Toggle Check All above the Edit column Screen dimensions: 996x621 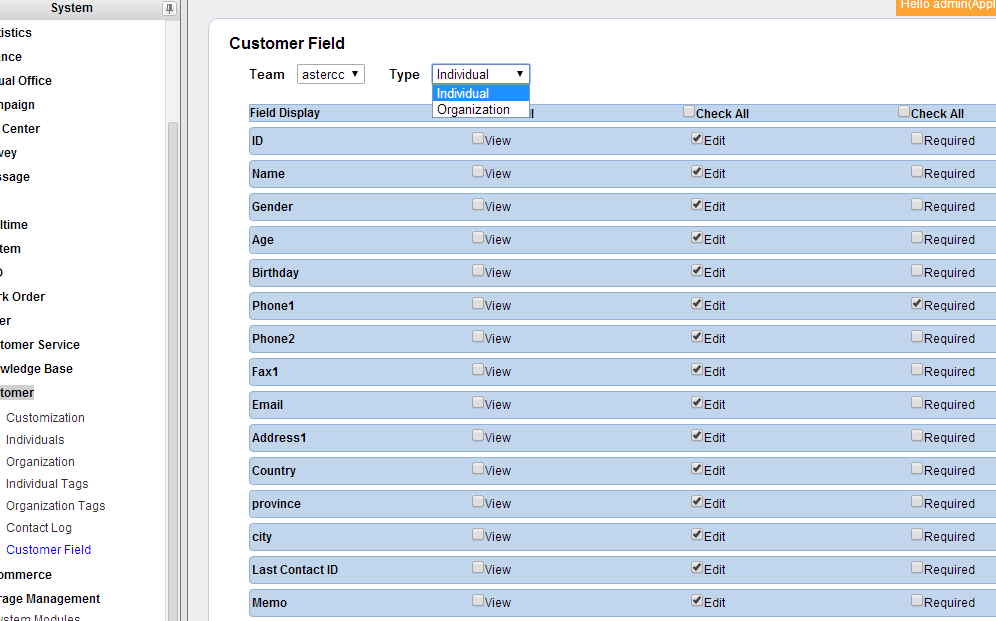pyautogui.click(x=689, y=112)
